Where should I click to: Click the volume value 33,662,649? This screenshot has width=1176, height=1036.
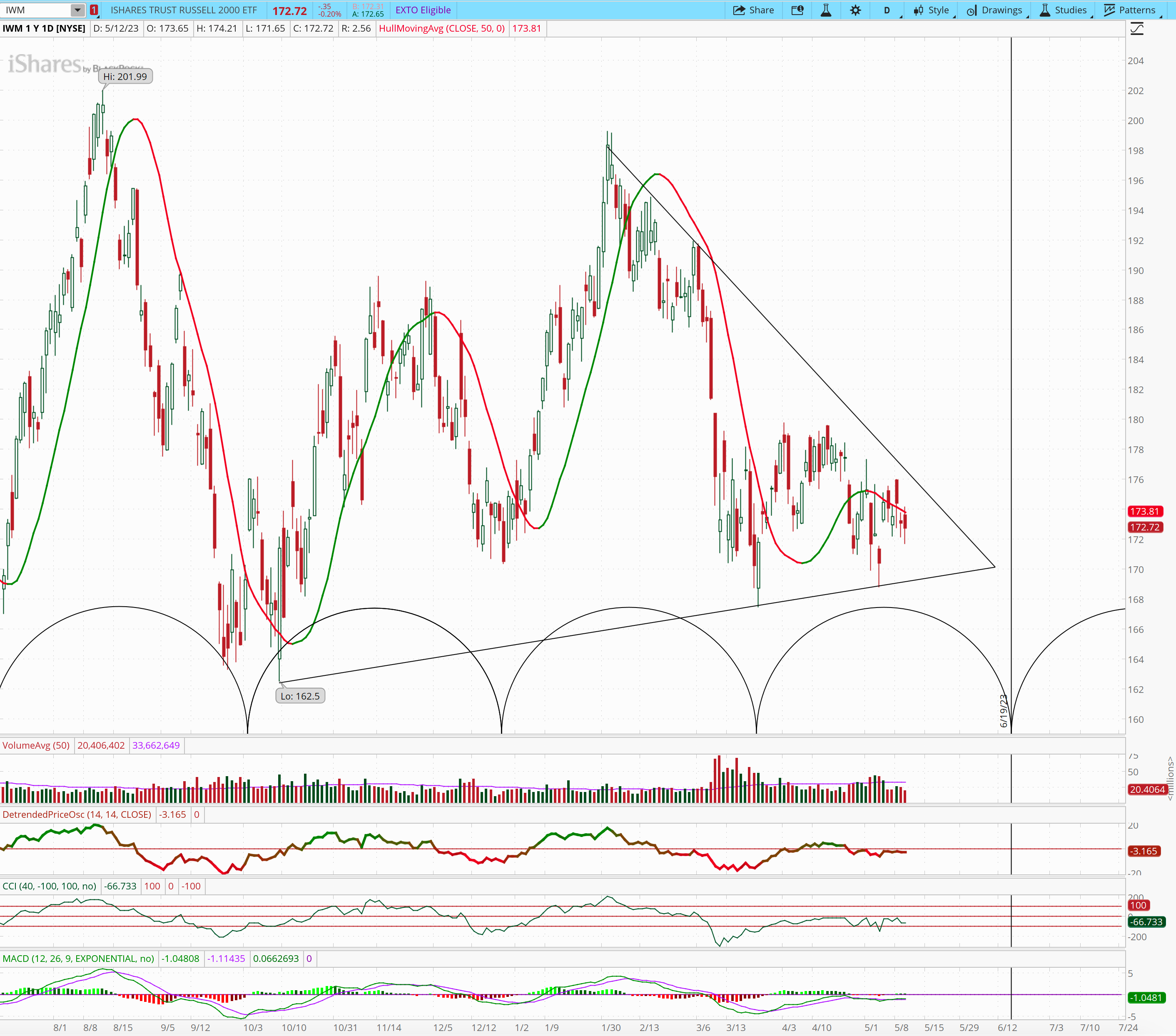point(156,745)
